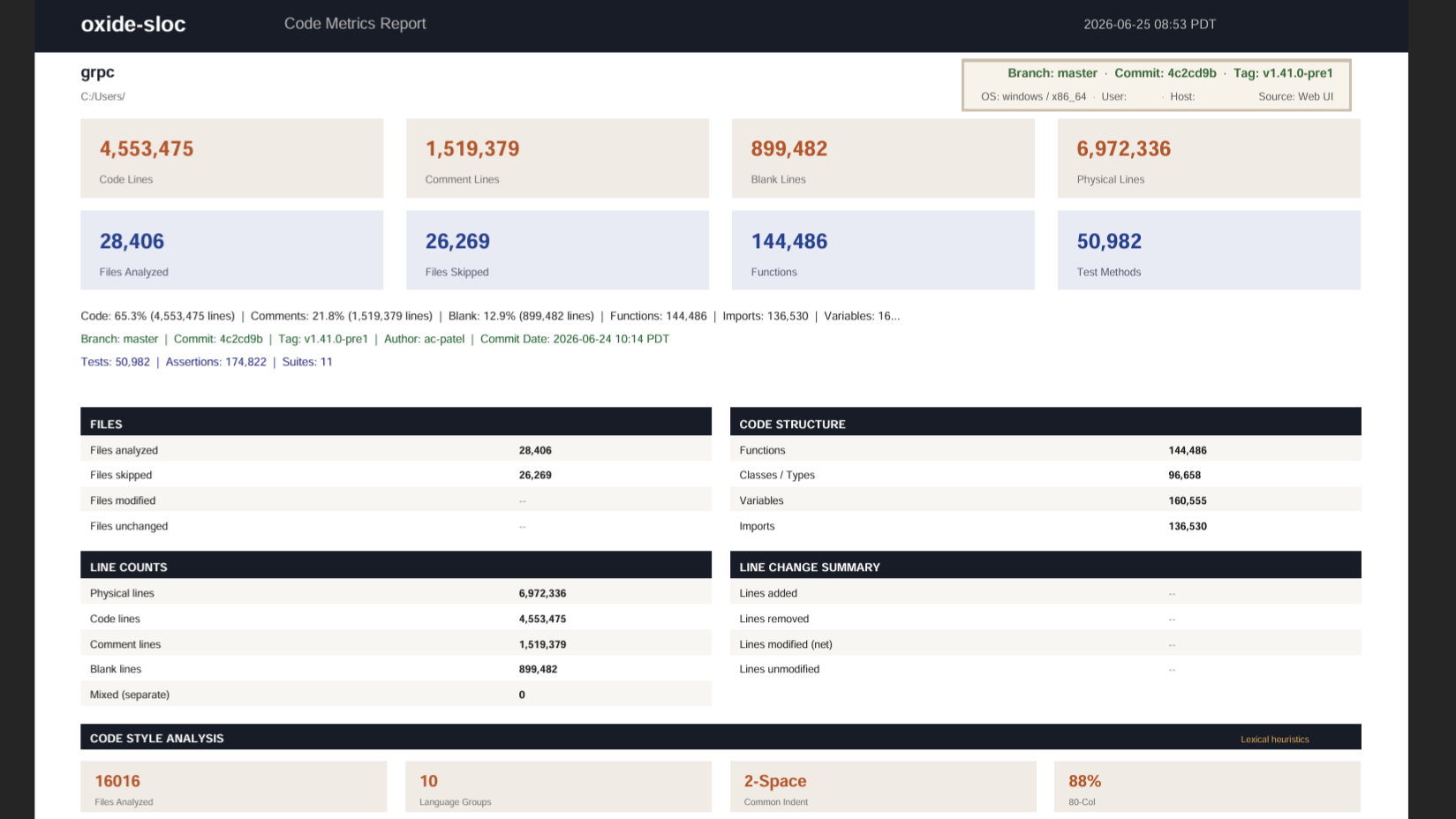Select the LINE CHANGE SUMMARY section header
1456x819 pixels.
[1045, 565]
